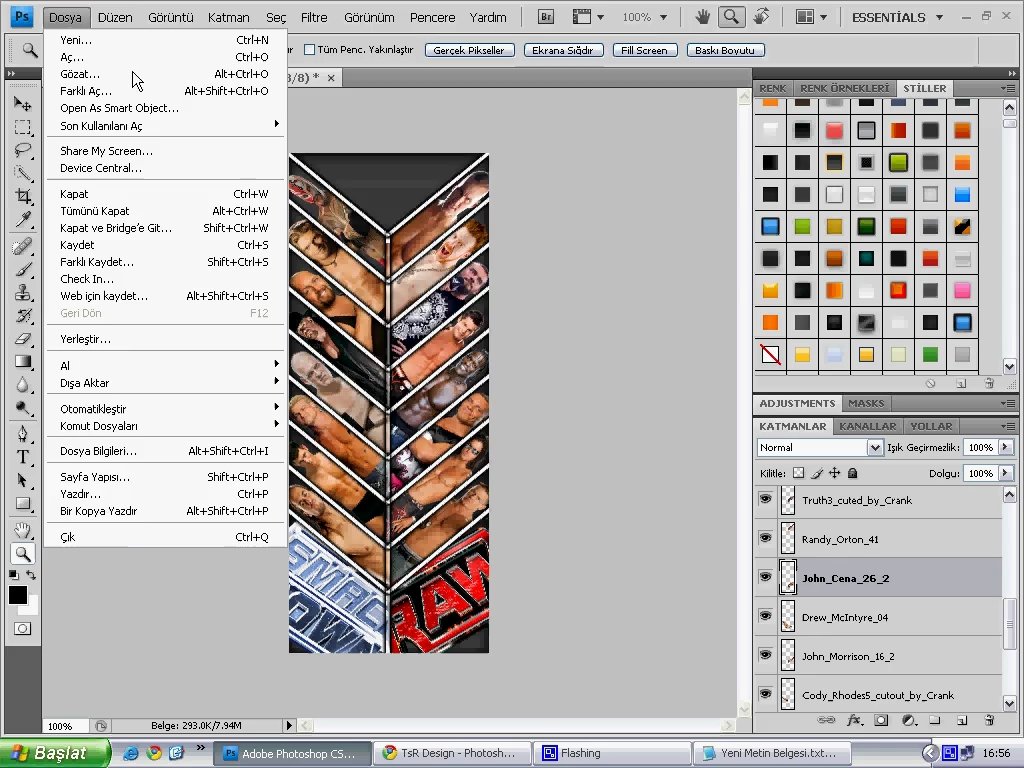1024x768 pixels.
Task: Select the Dodge tool
Action: coord(23,408)
